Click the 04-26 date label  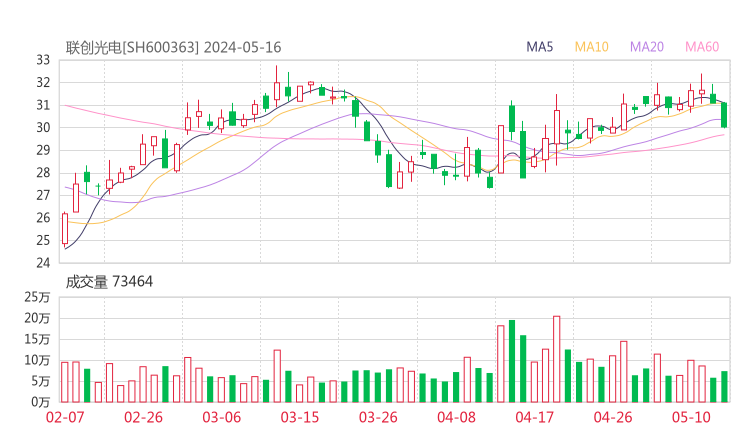point(613,417)
